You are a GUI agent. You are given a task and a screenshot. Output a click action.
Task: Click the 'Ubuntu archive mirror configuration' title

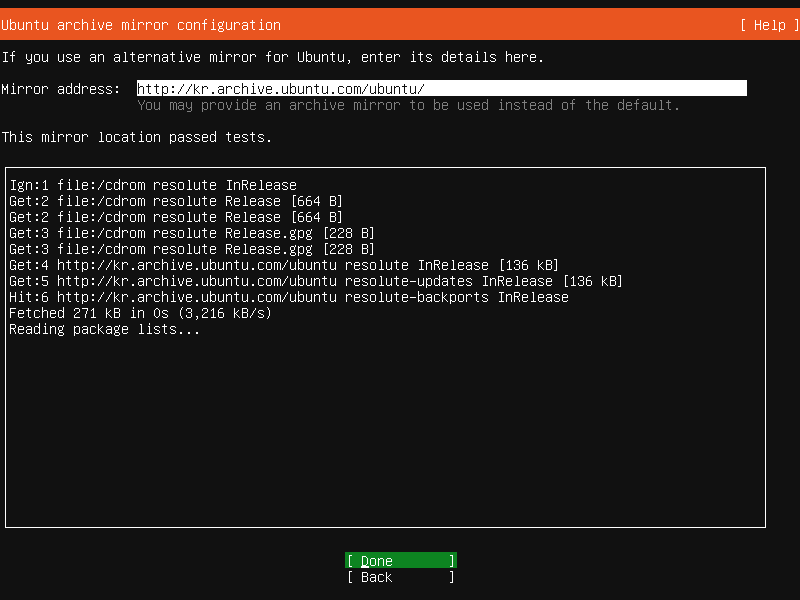tap(141, 25)
